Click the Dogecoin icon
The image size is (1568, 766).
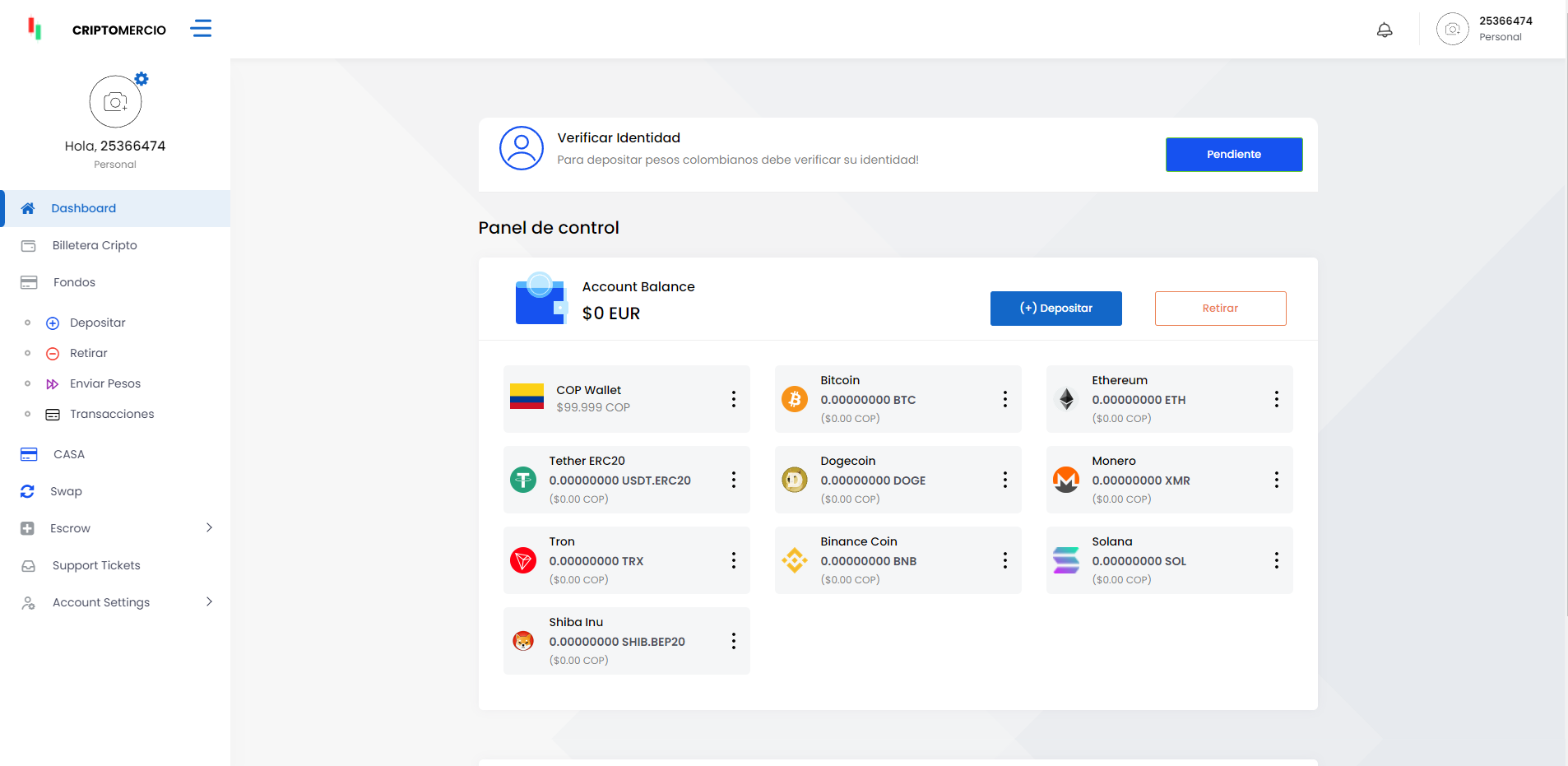794,480
